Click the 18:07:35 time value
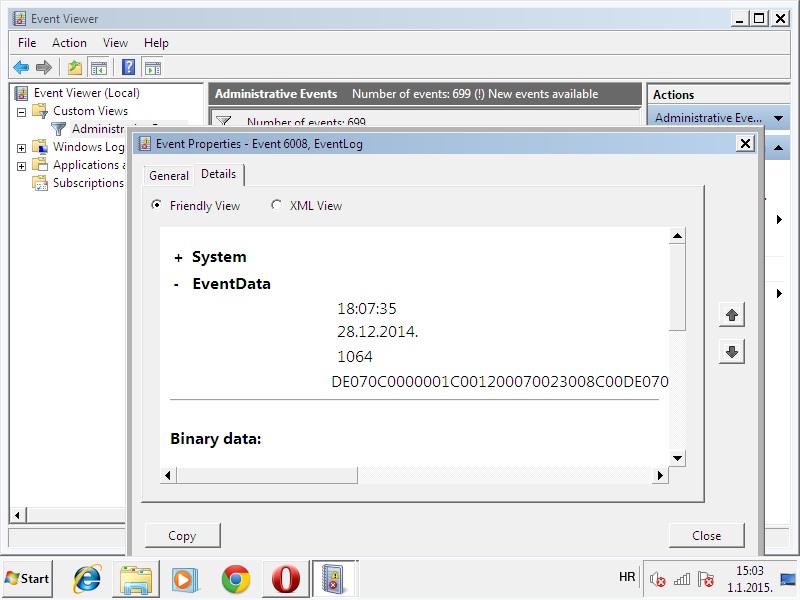Screen dimensions: 800x600 [x=367, y=309]
